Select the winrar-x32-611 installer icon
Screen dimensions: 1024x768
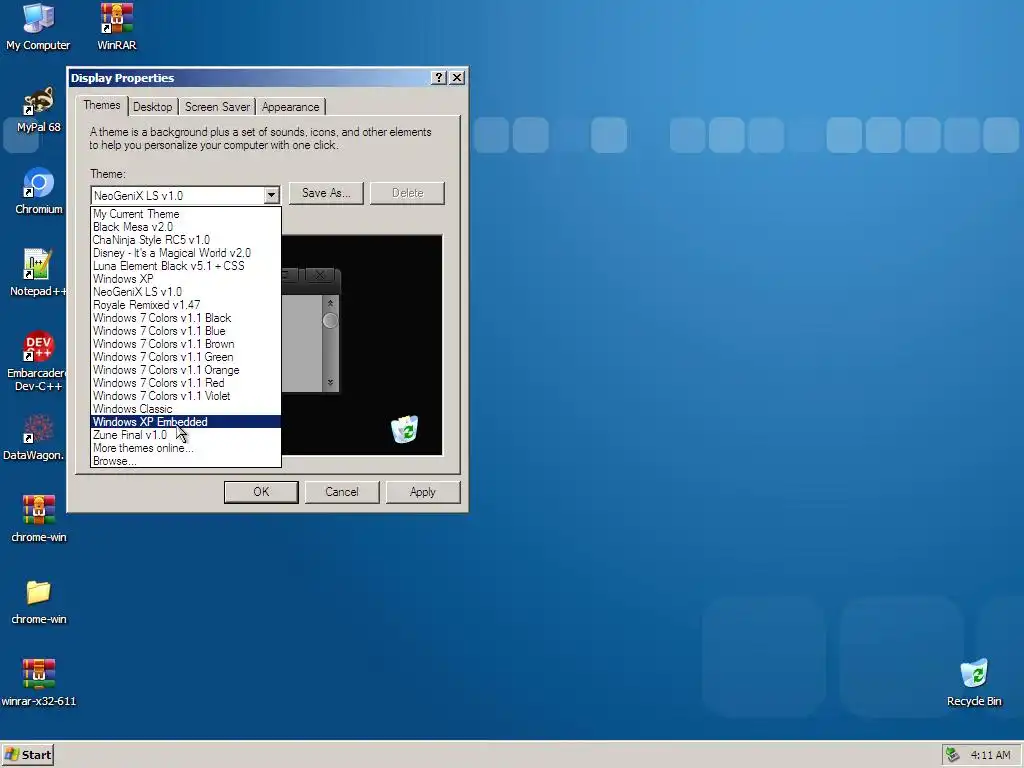point(39,683)
